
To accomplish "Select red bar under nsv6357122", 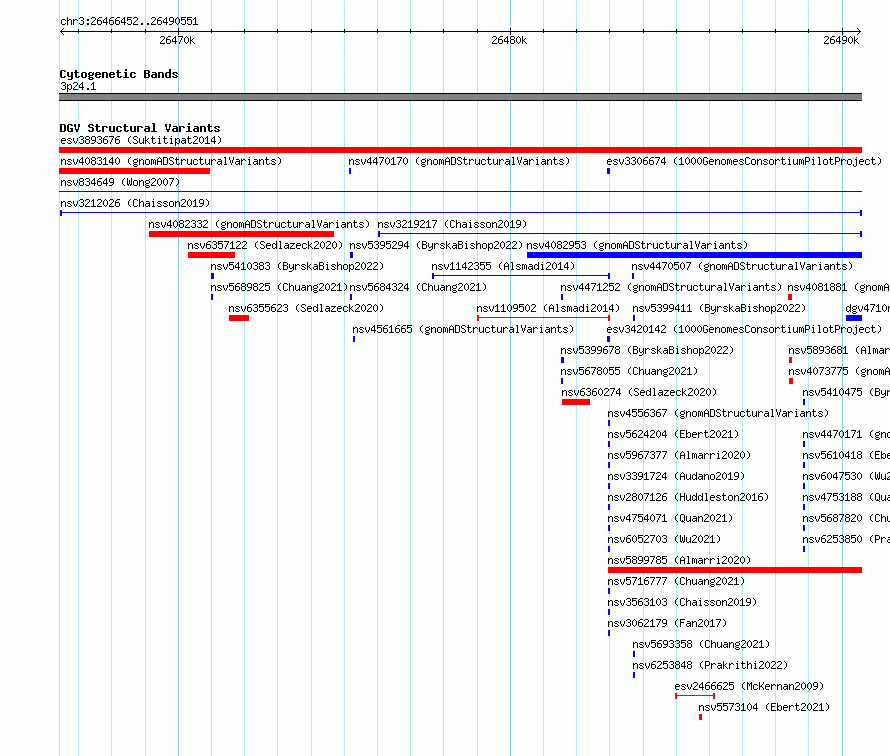I will (211, 255).
